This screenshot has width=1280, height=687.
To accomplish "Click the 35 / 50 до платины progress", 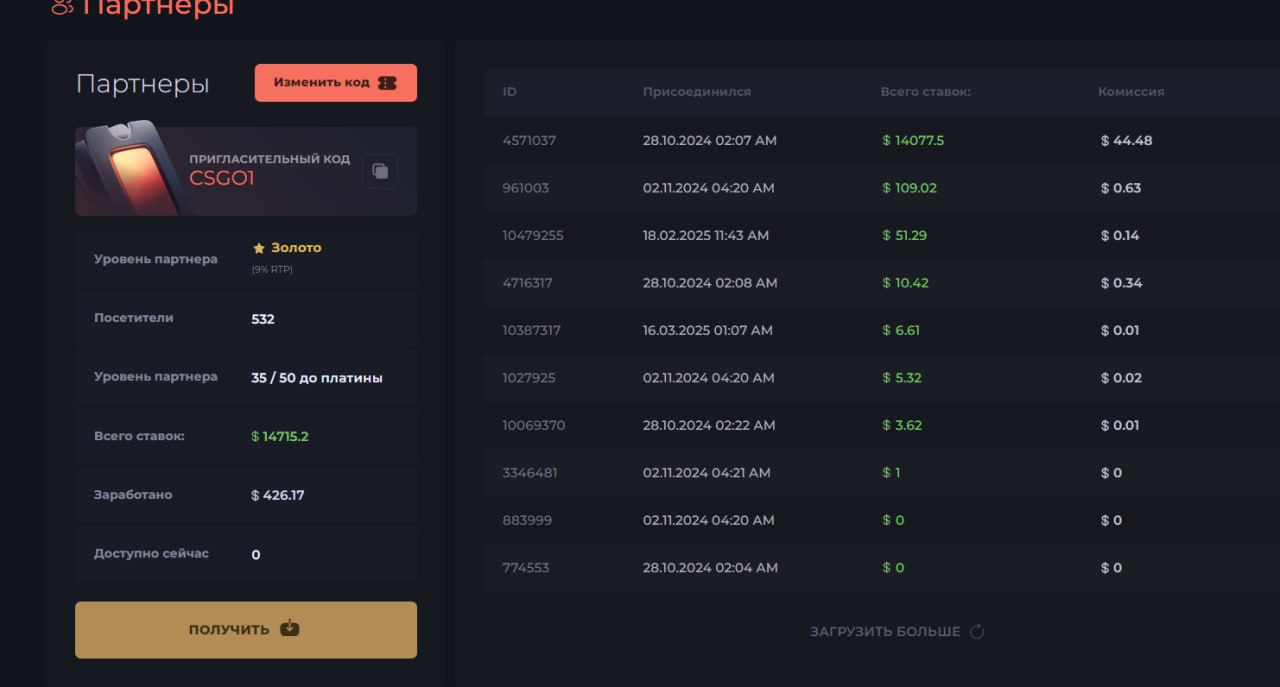I will [x=316, y=378].
